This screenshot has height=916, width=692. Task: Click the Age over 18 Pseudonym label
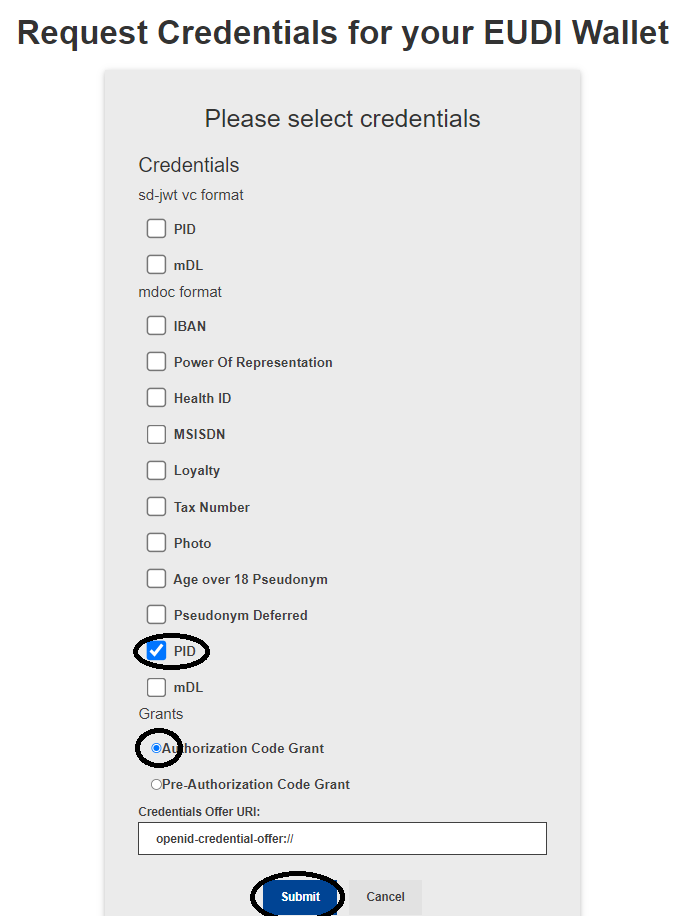[250, 579]
